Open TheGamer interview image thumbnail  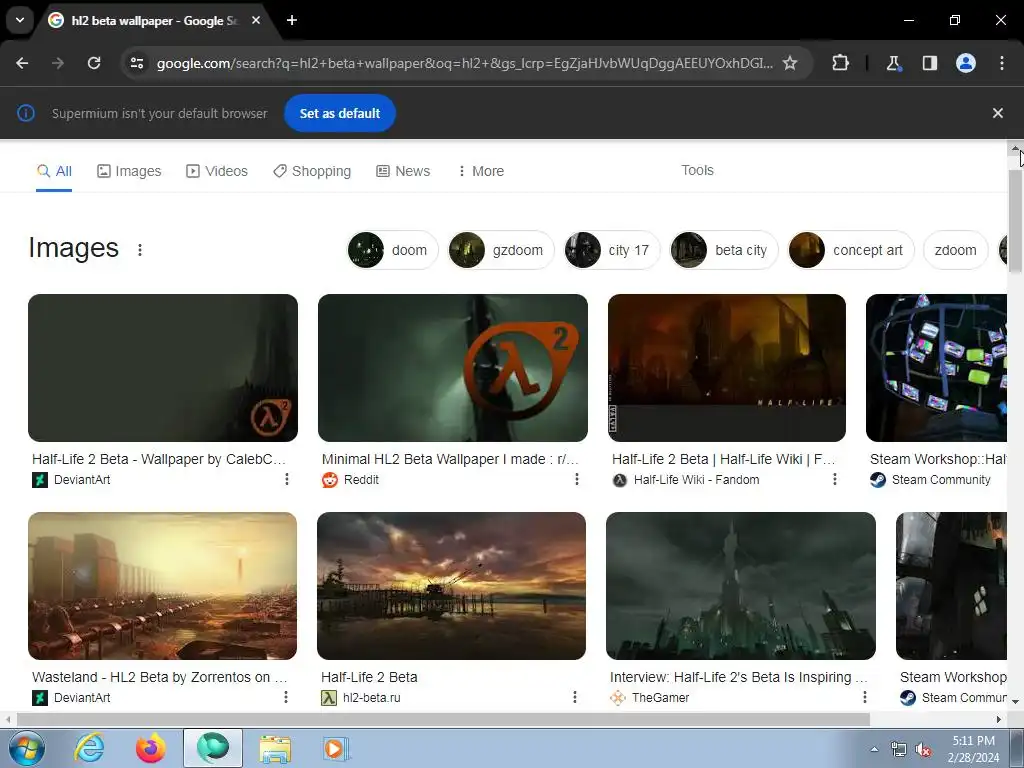[x=741, y=586]
